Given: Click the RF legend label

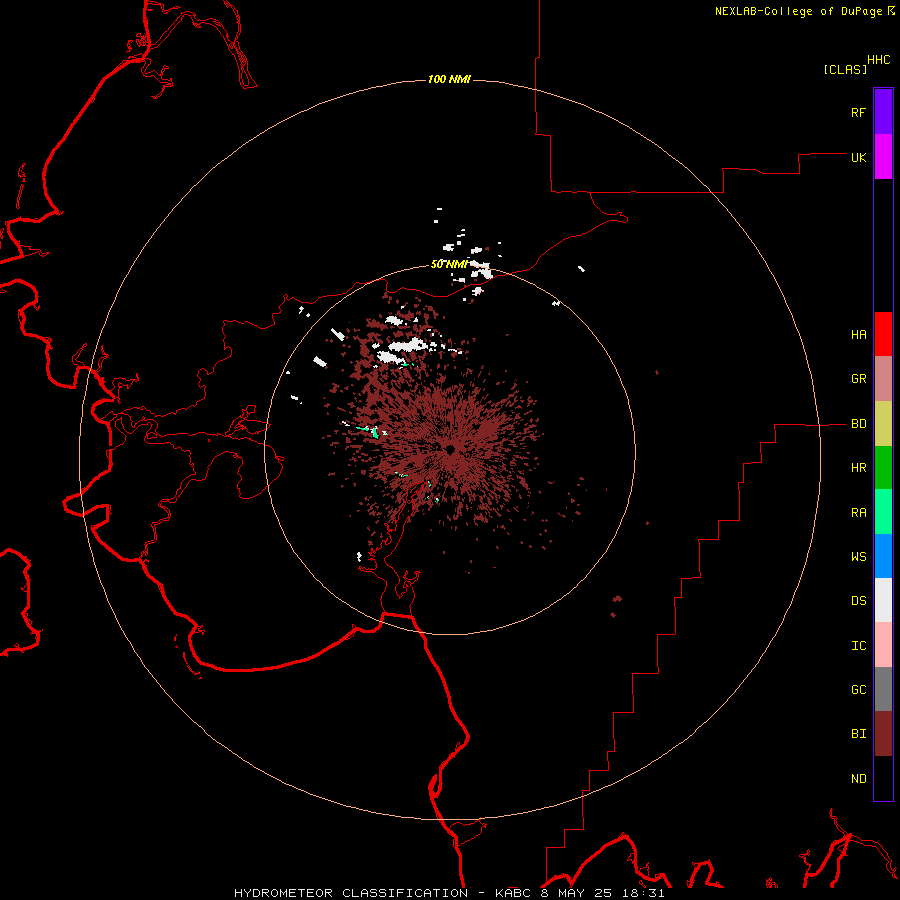Looking at the screenshot, I should (858, 112).
